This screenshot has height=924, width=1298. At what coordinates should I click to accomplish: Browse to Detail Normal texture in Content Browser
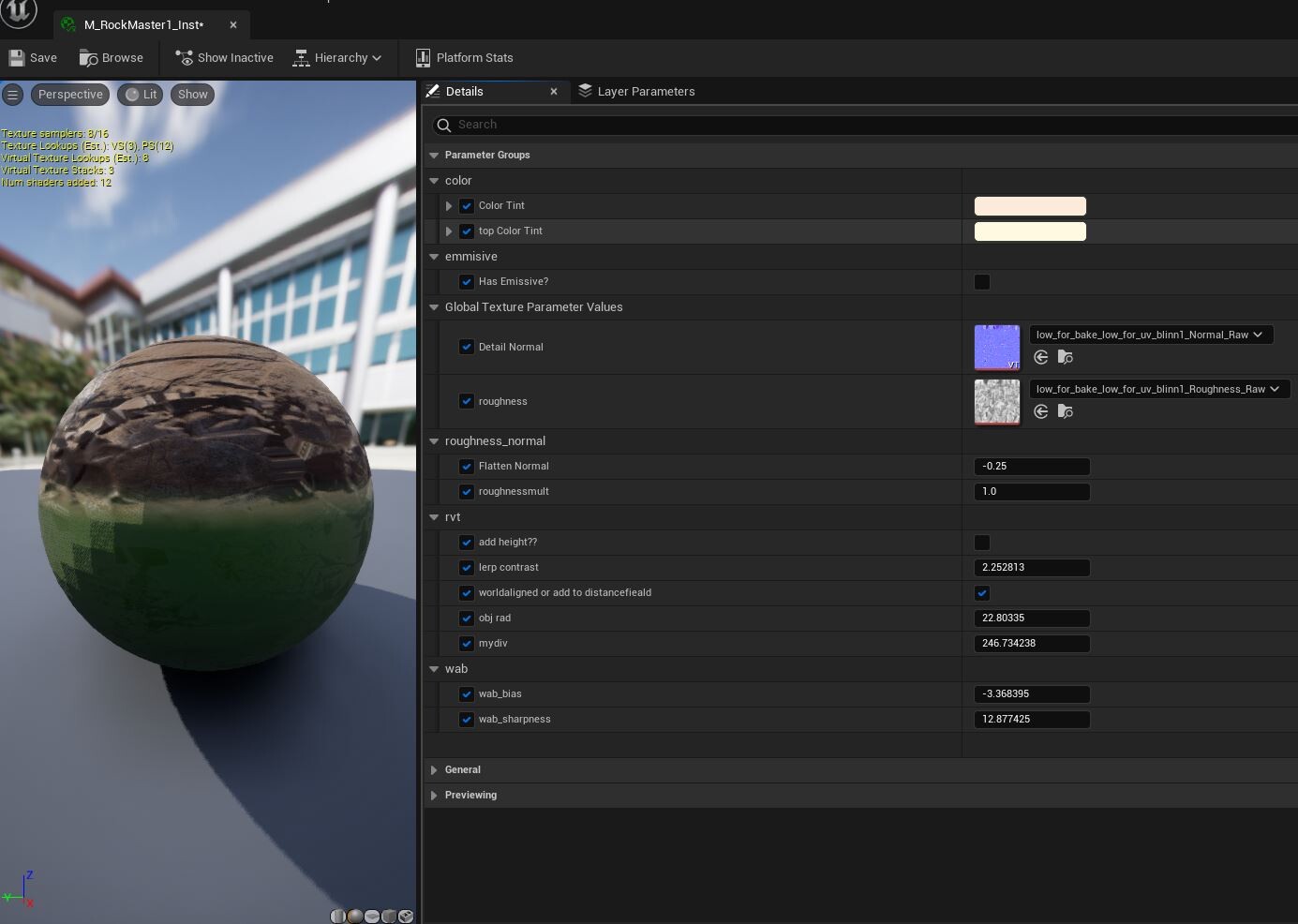tap(1066, 357)
